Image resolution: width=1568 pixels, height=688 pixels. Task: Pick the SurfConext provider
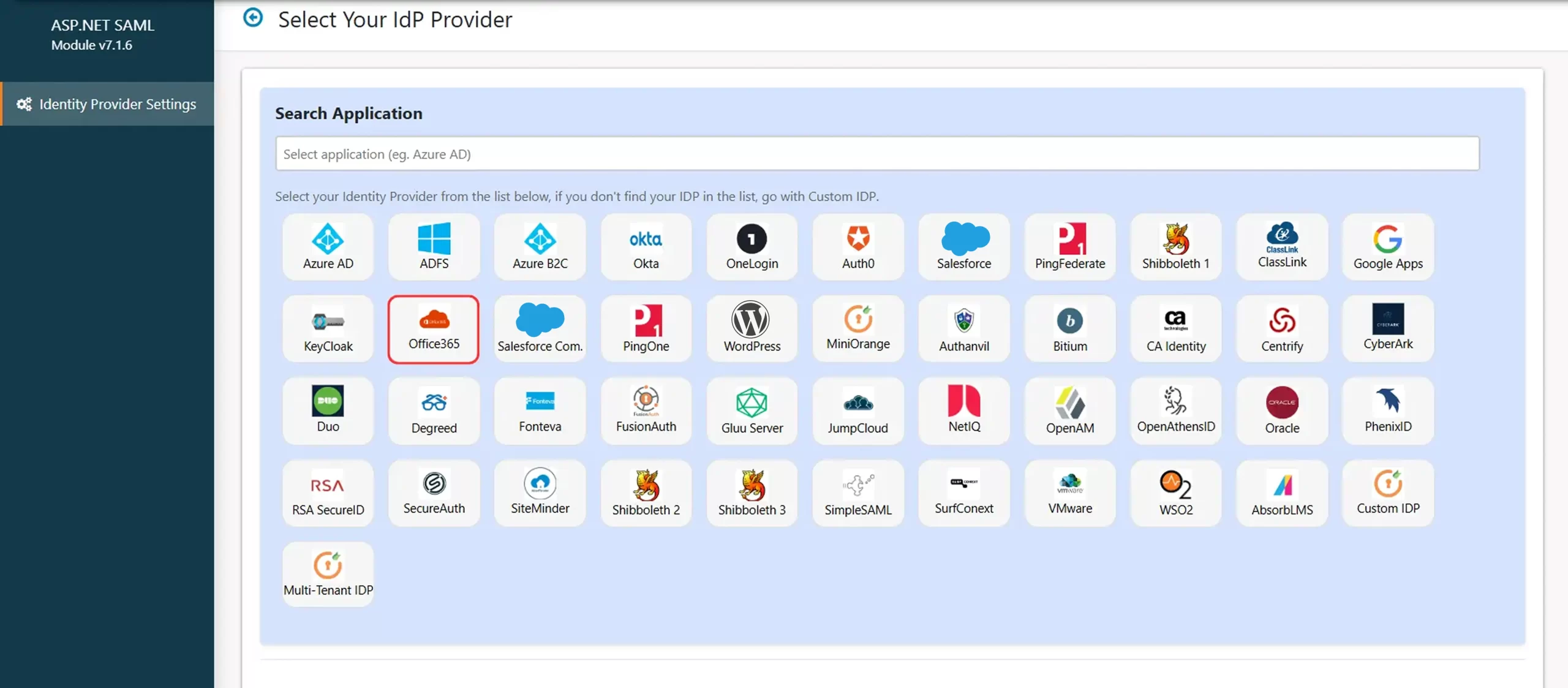pyautogui.click(x=963, y=493)
